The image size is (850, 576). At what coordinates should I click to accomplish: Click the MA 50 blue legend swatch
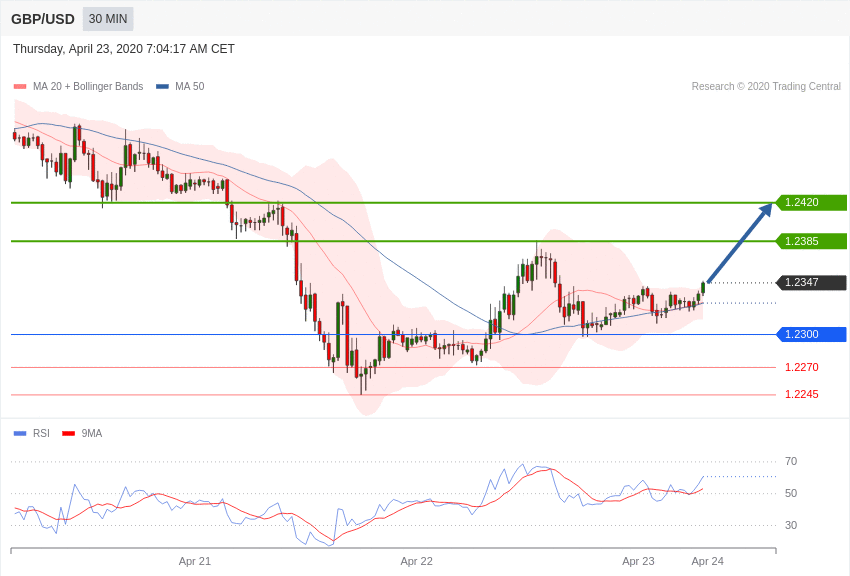(162, 87)
